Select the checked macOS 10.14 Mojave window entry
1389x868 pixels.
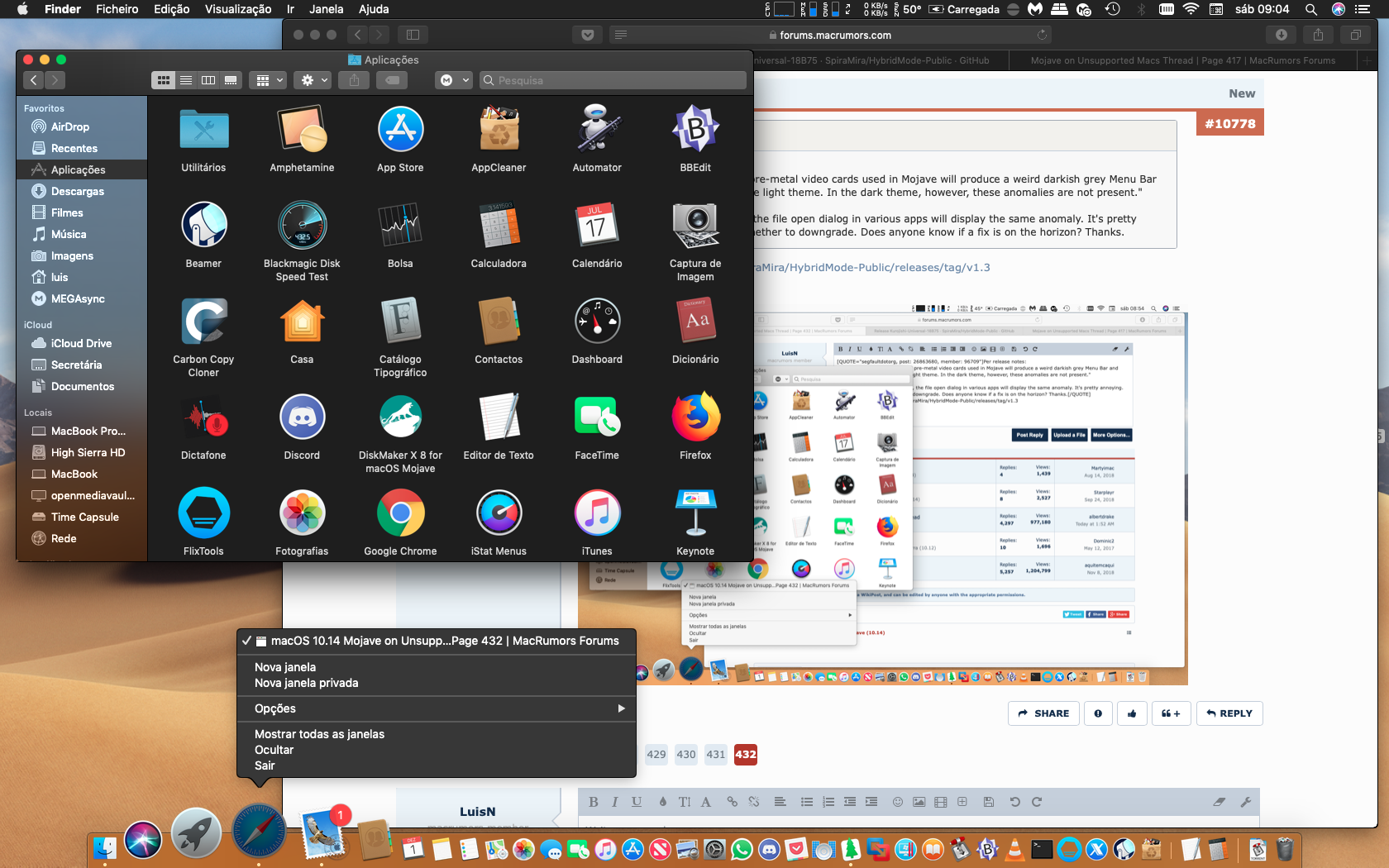tap(436, 641)
